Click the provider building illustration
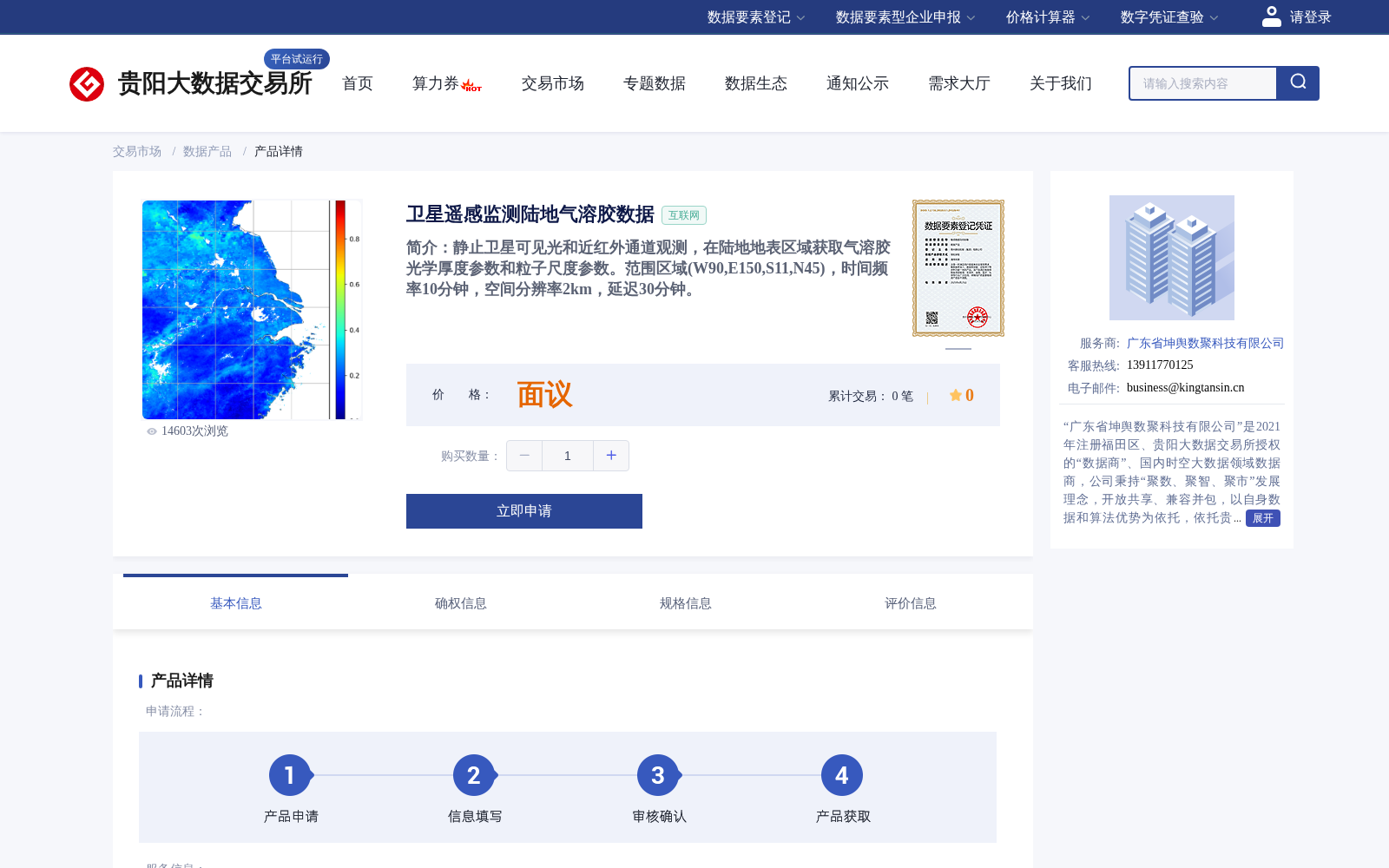Viewport: 1389px width, 868px height. click(1172, 258)
